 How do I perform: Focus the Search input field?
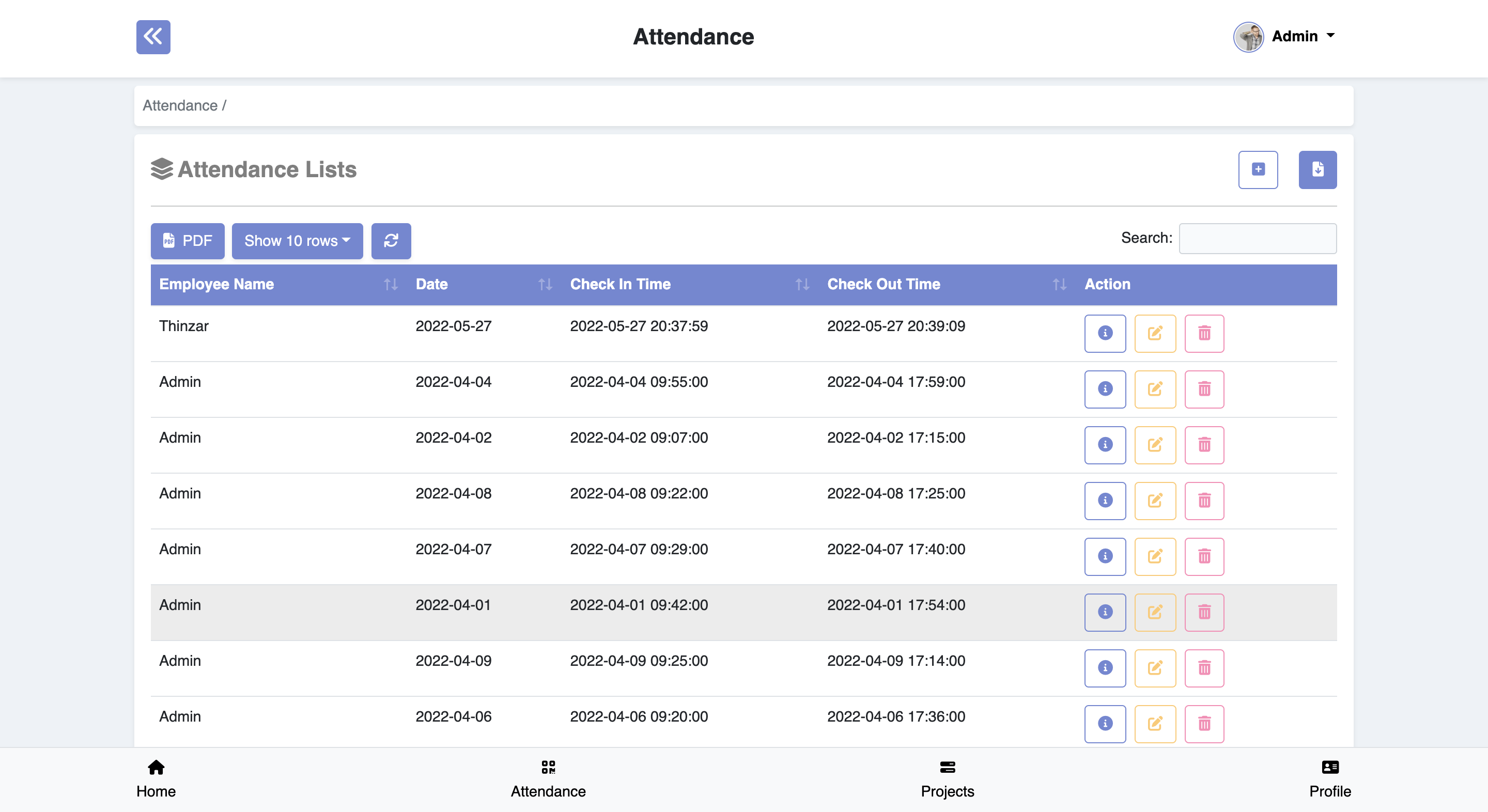tap(1257, 239)
